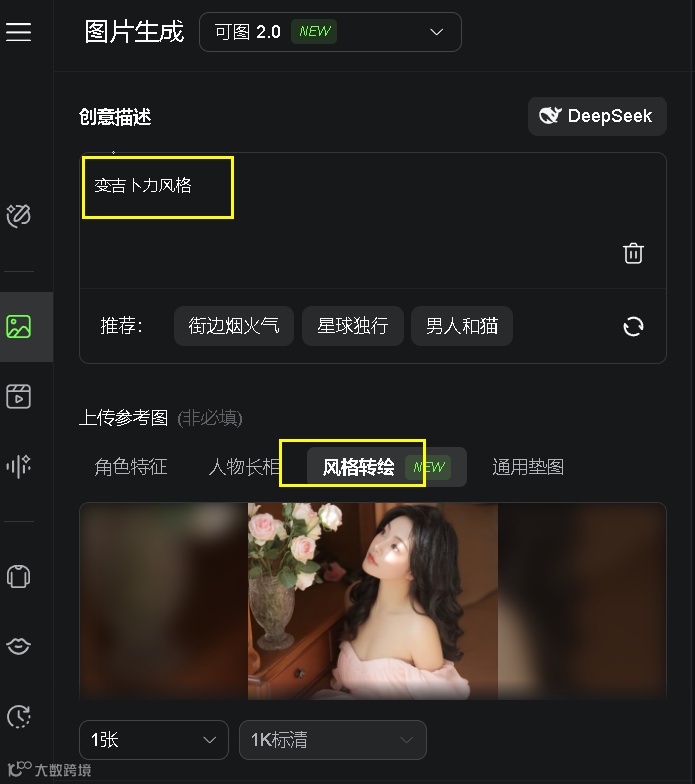Viewport: 695px width, 784px height.
Task: Open the history clock sidebar icon
Action: (x=18, y=716)
